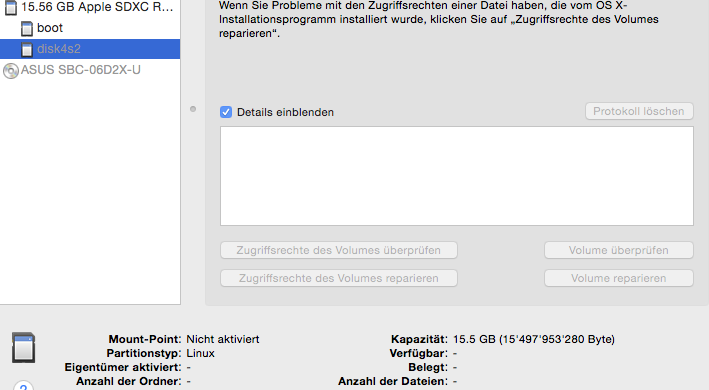Click the Kapazität value 15.5 GB
709x390 pixels.
(x=534, y=339)
